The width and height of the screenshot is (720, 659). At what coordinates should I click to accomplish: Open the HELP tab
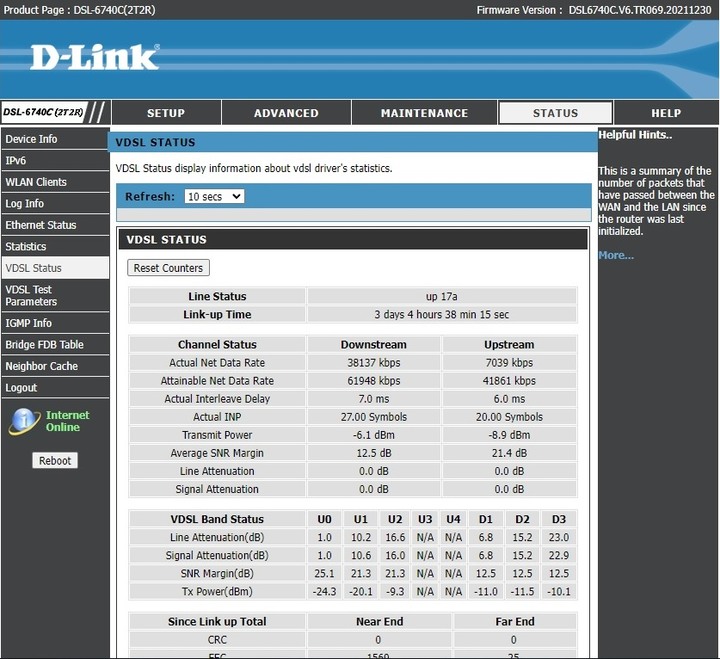666,113
